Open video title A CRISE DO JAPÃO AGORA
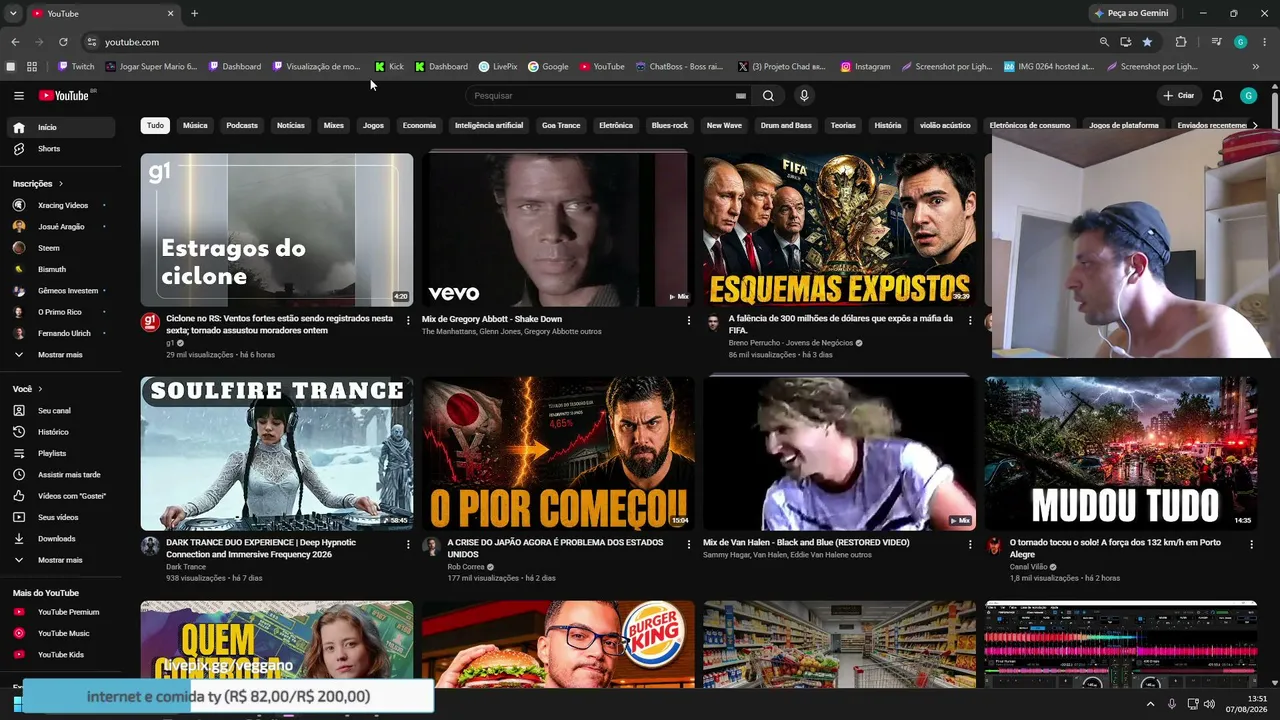1280x720 pixels. (x=555, y=549)
